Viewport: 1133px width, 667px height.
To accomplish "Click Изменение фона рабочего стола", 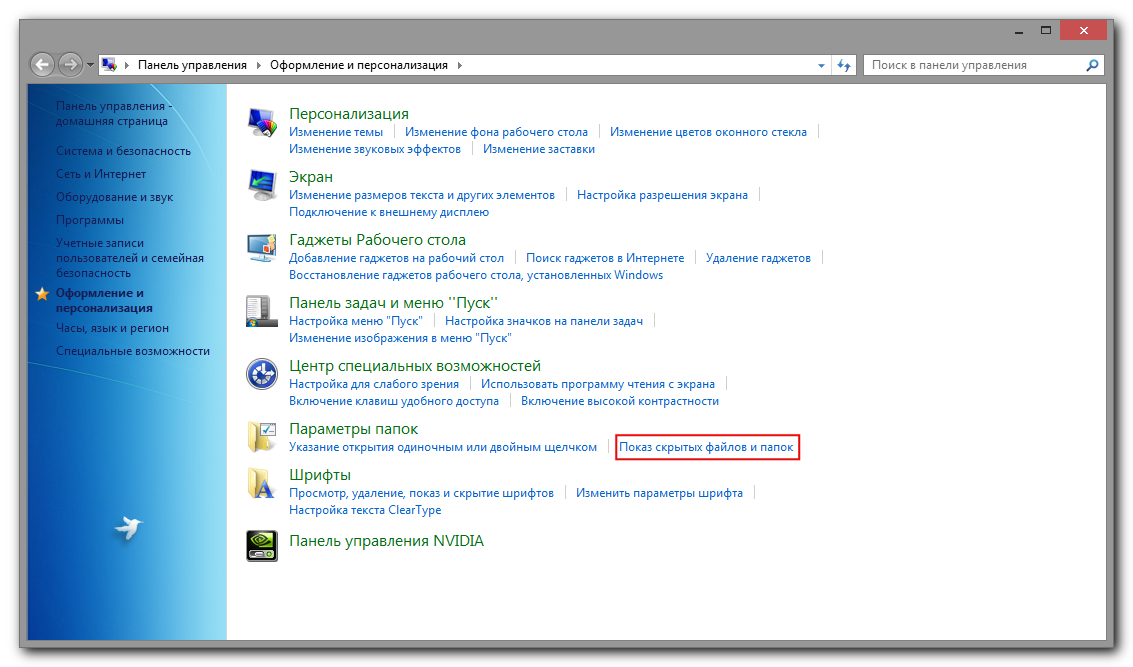I will [x=496, y=132].
